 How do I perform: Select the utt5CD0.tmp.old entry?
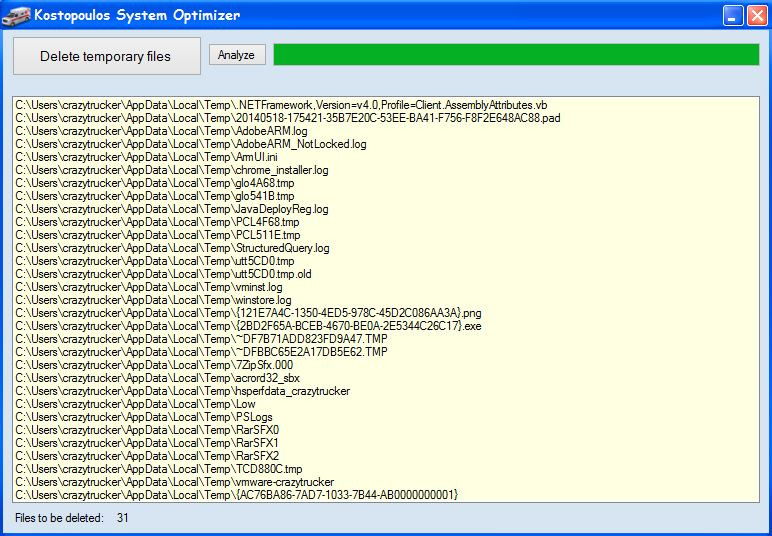(x=163, y=274)
